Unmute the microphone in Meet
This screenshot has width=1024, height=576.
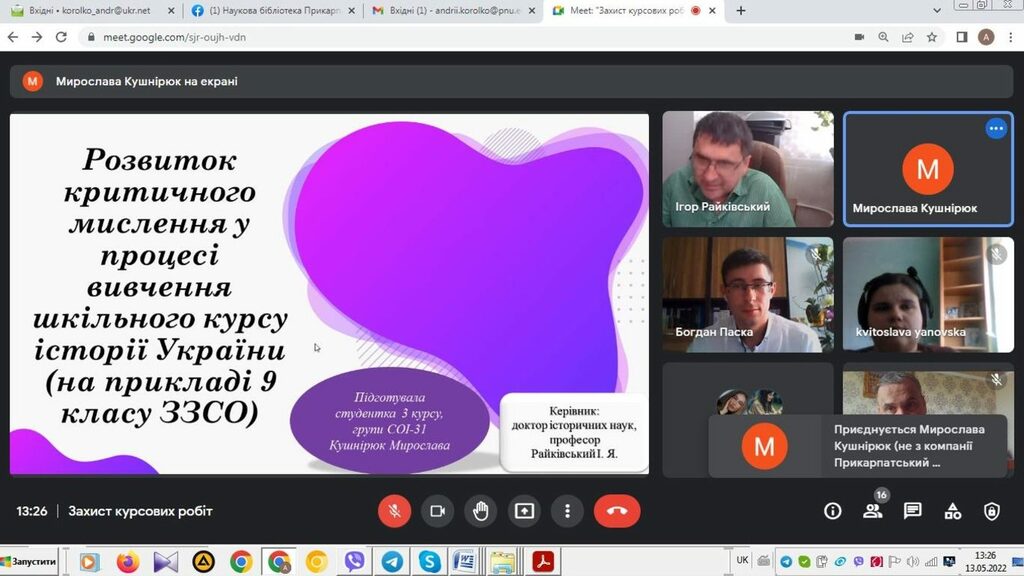tap(394, 511)
